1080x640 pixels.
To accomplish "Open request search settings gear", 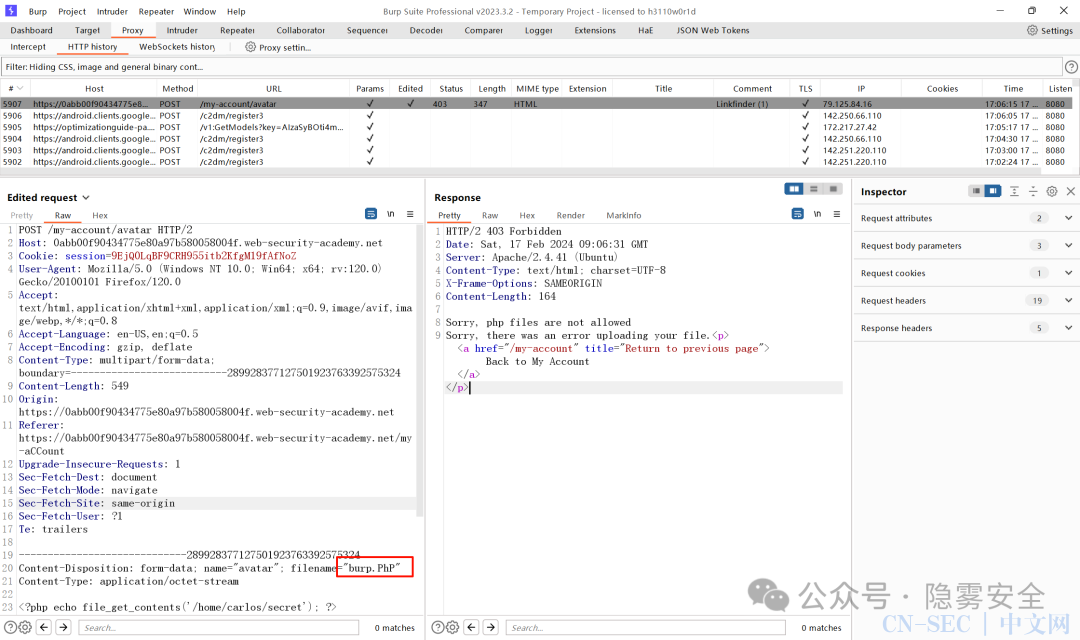I will click(25, 627).
